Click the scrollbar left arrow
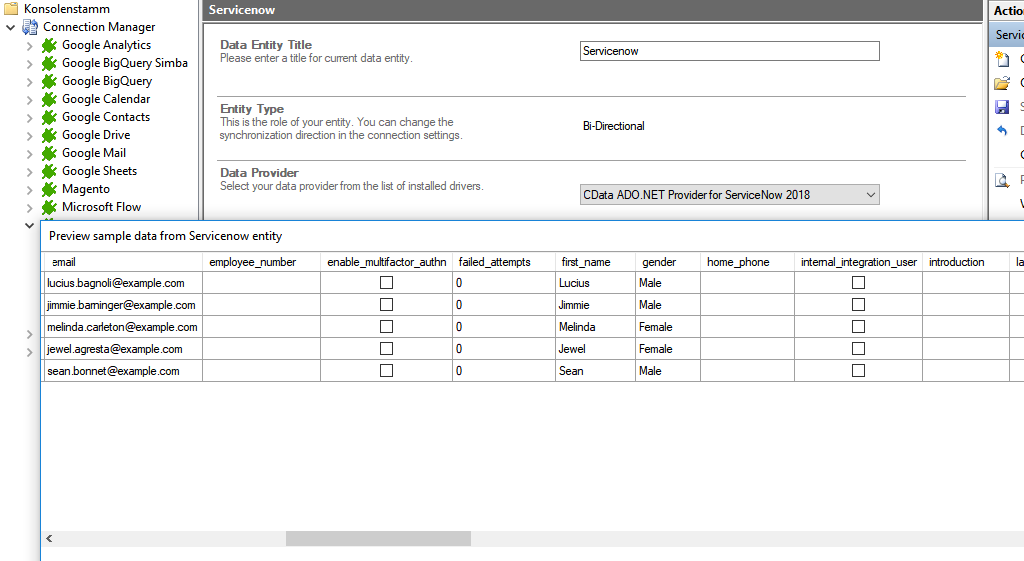The height and width of the screenshot is (561, 1024). 49,538
